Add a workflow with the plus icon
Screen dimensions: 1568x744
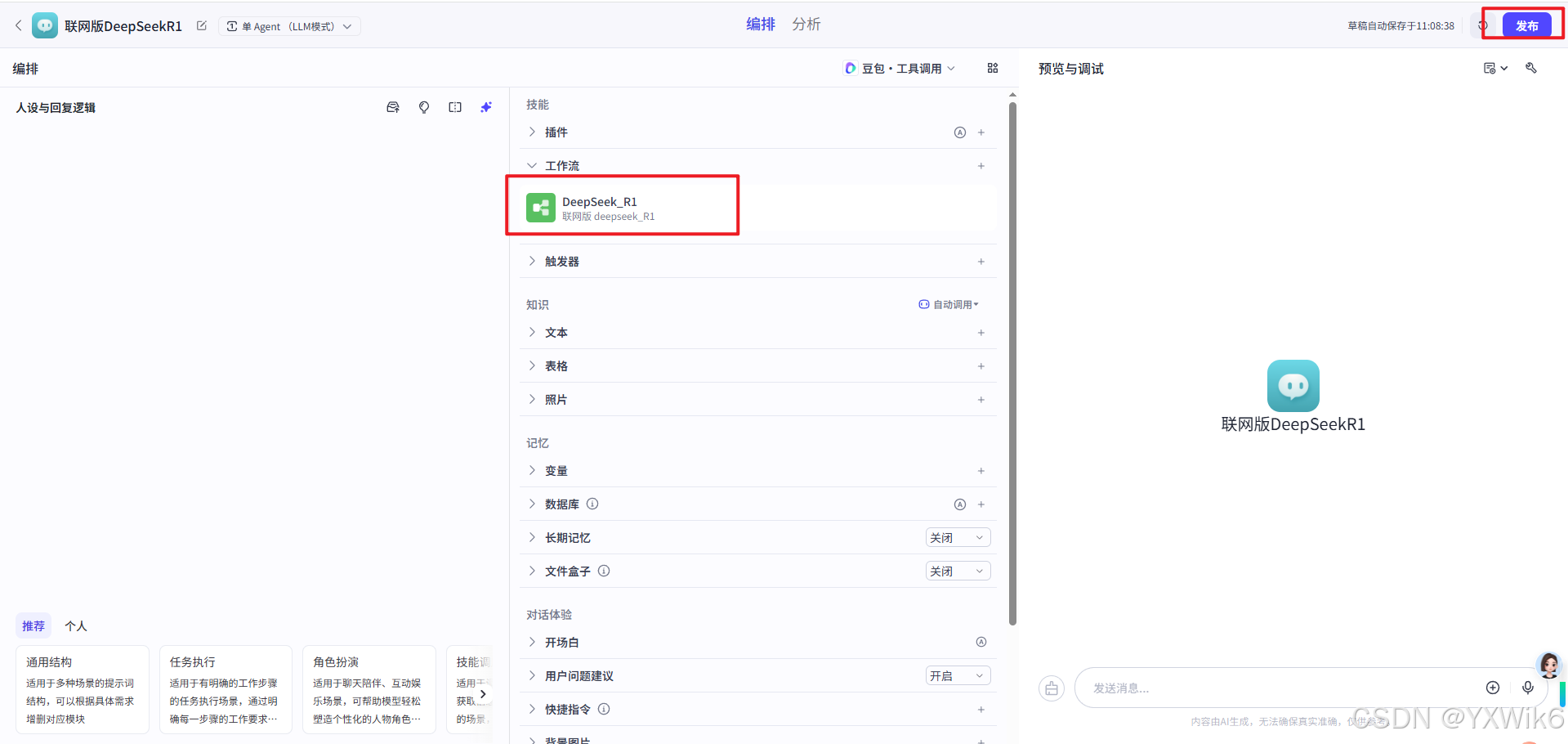(x=981, y=166)
